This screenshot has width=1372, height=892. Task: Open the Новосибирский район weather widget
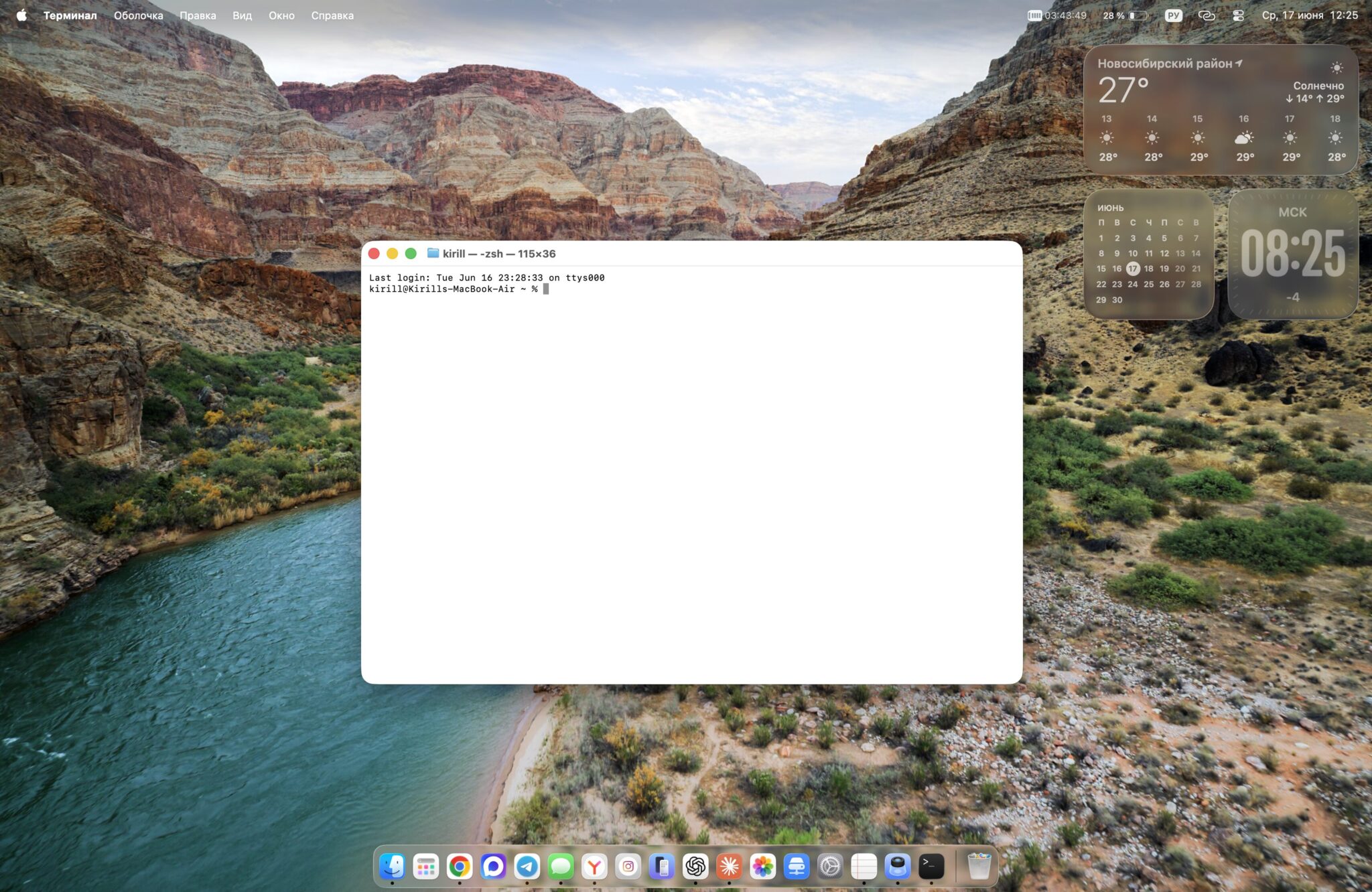point(1221,110)
